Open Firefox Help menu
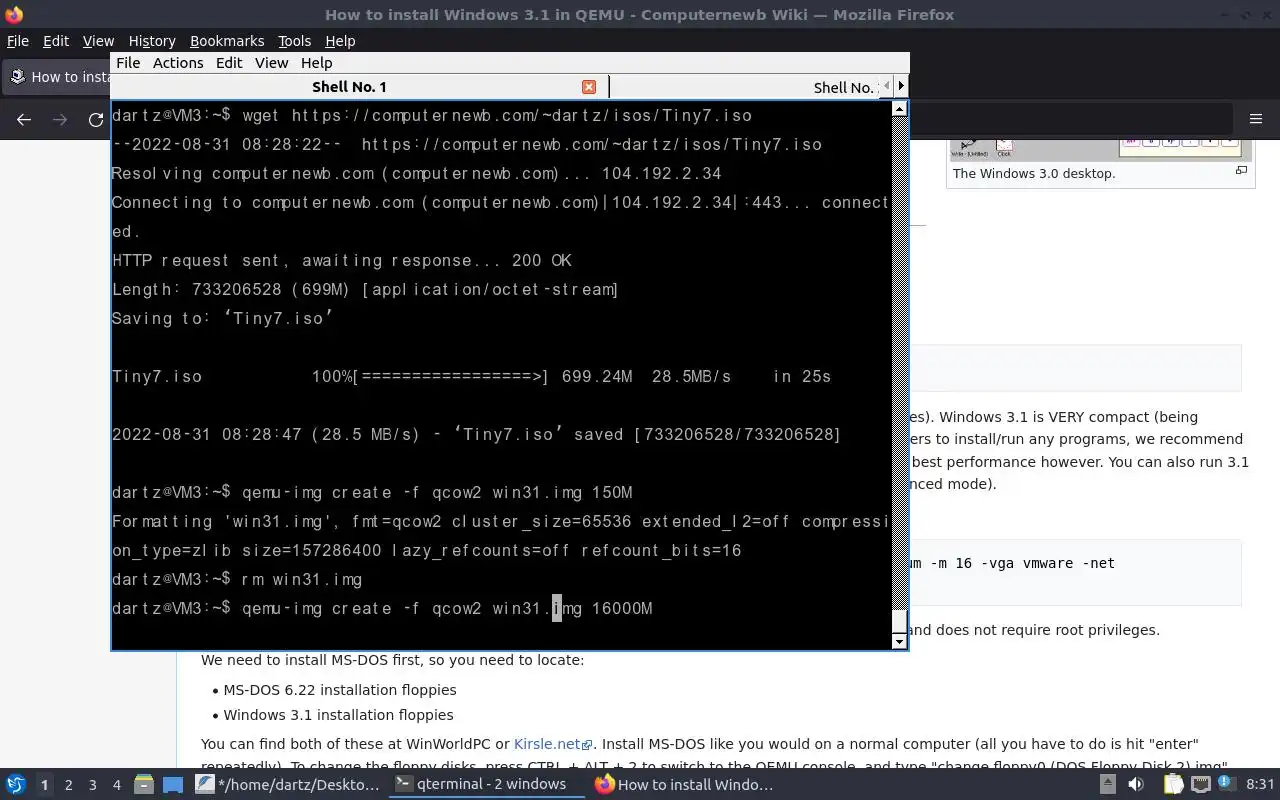The image size is (1280, 800). [340, 41]
